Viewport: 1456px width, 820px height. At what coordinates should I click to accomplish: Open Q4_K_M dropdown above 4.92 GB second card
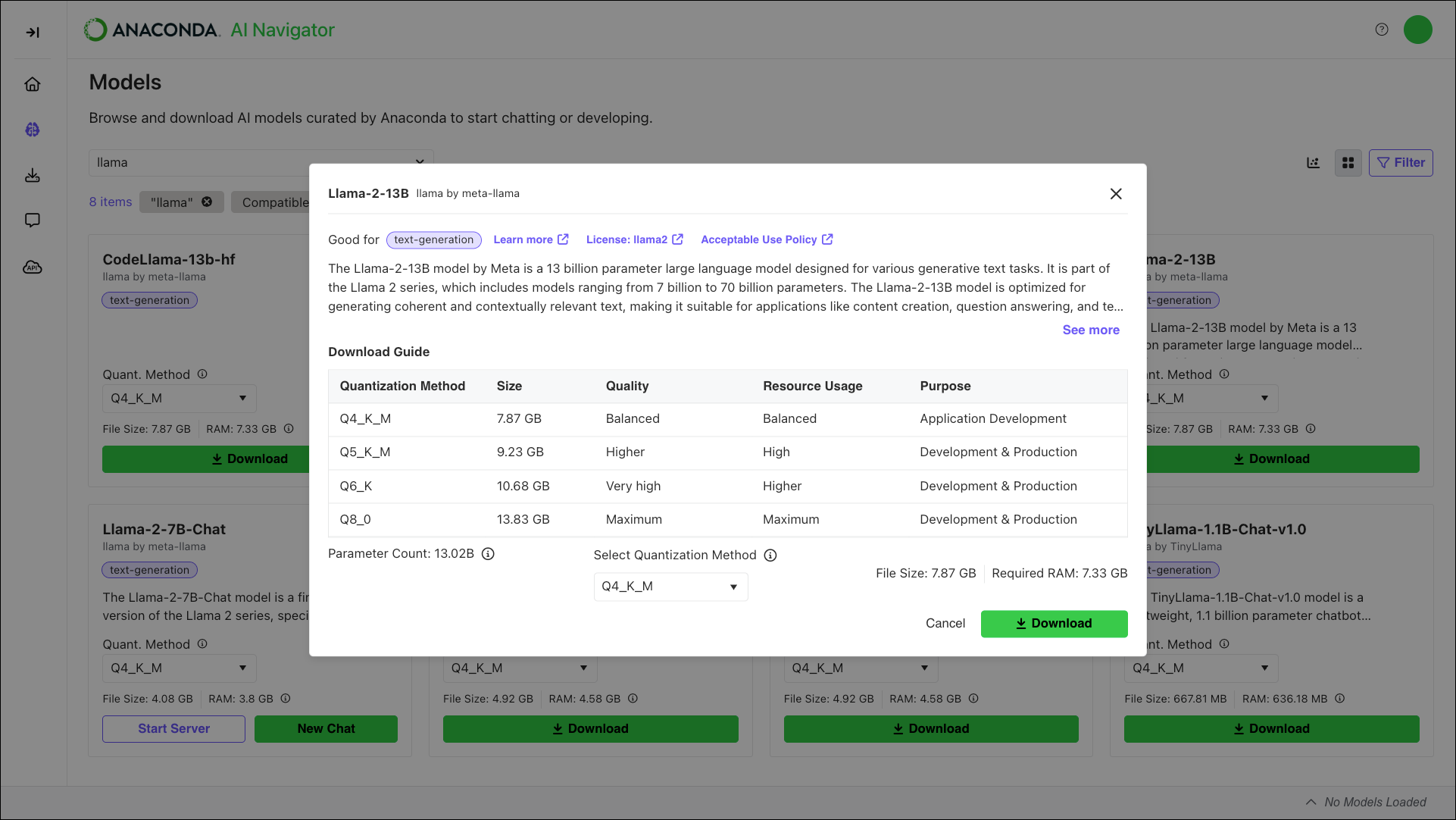click(520, 668)
